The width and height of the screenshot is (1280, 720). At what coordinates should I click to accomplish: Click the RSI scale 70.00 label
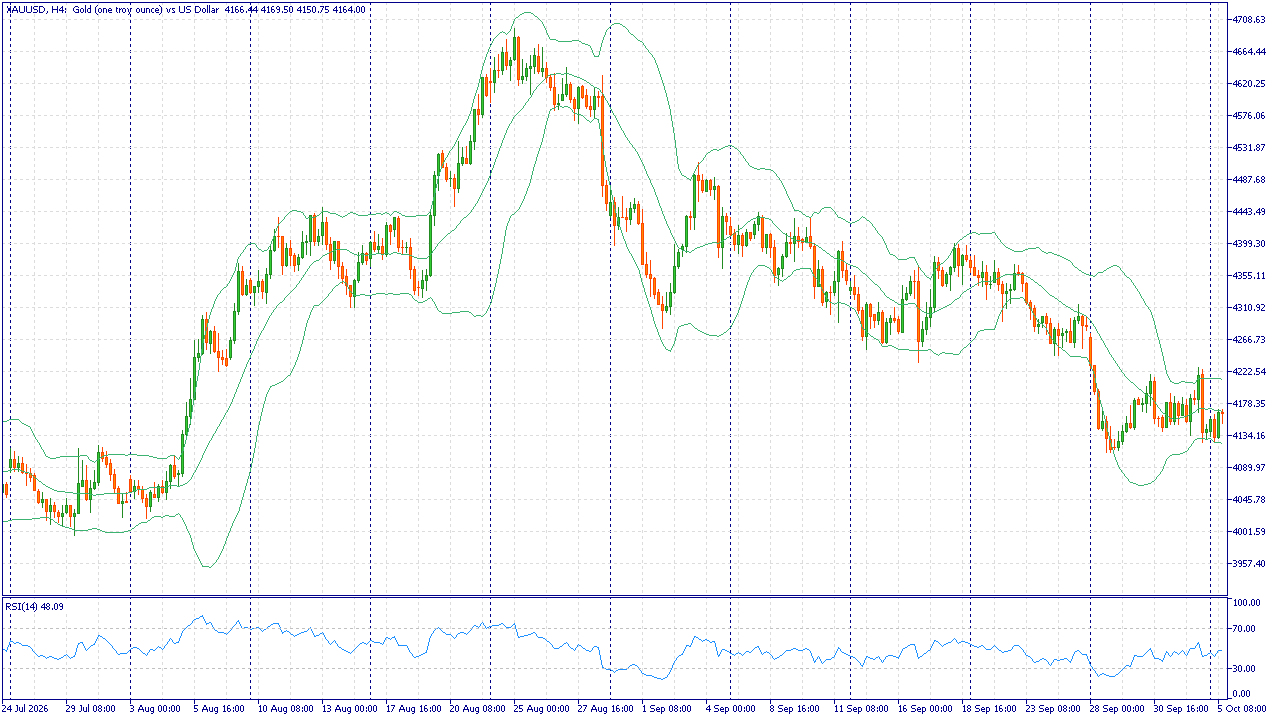pyautogui.click(x=1246, y=629)
